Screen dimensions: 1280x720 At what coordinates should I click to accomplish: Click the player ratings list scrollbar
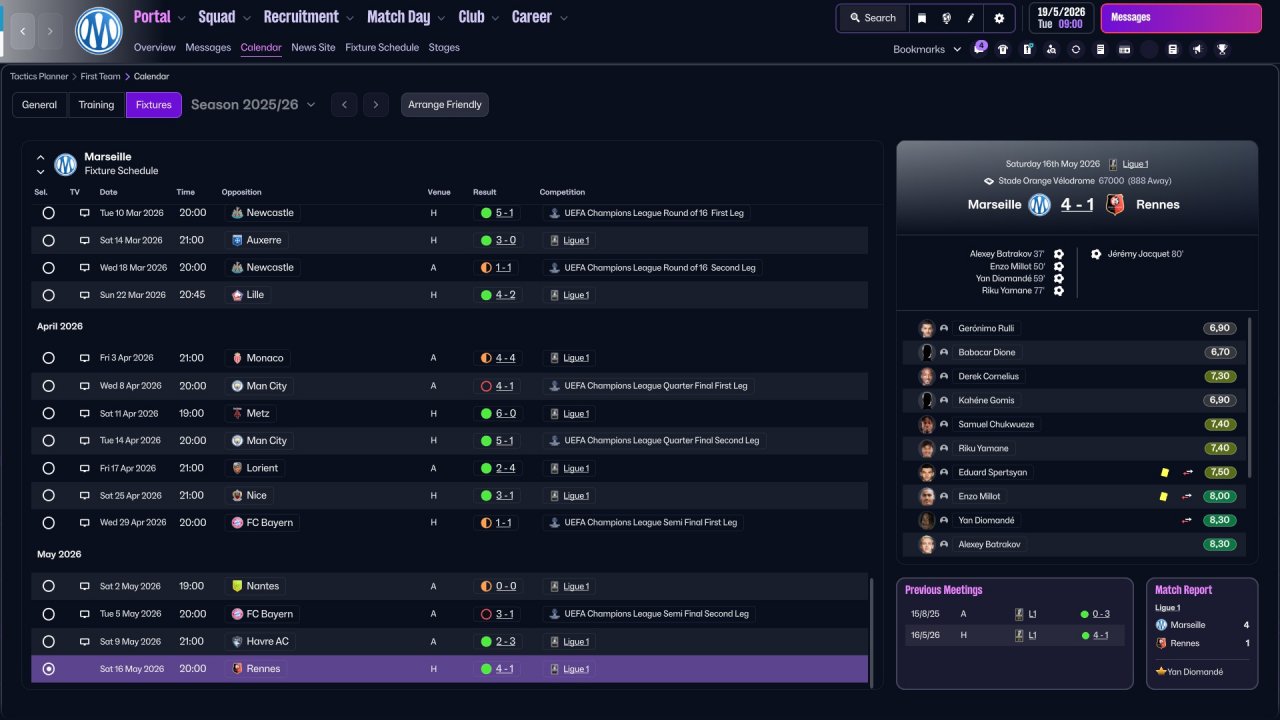[x=1250, y=398]
